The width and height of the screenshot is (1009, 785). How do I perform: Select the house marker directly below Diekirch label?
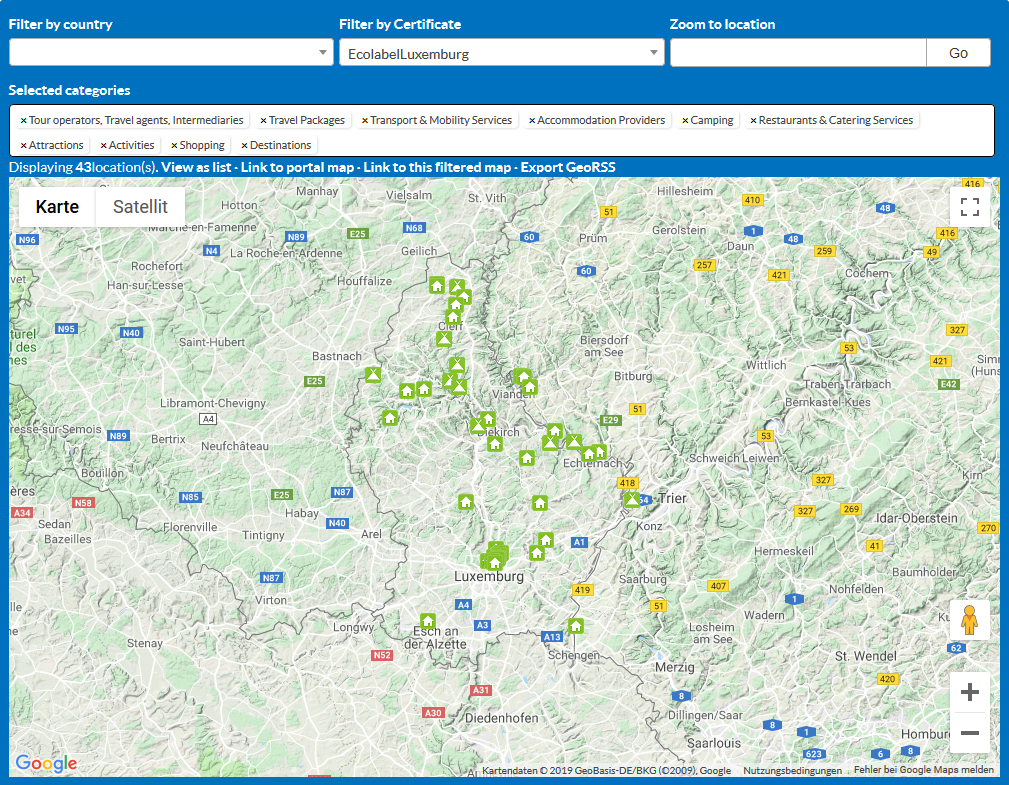coord(494,444)
